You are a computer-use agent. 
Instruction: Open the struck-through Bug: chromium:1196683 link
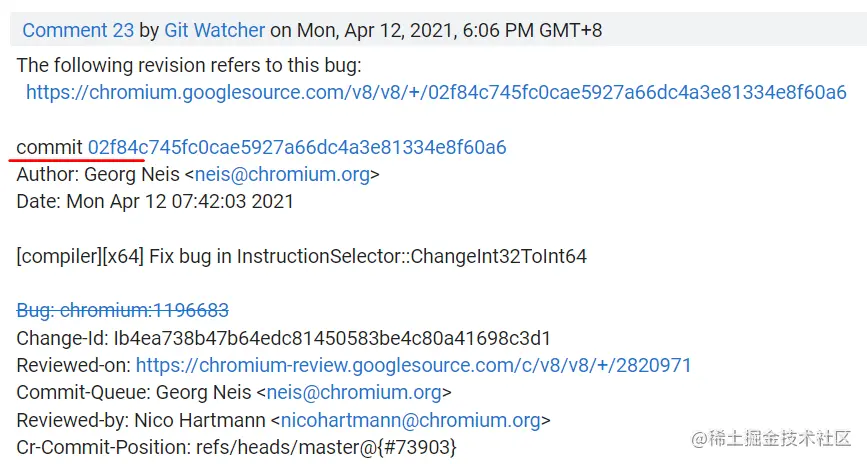click(x=123, y=310)
